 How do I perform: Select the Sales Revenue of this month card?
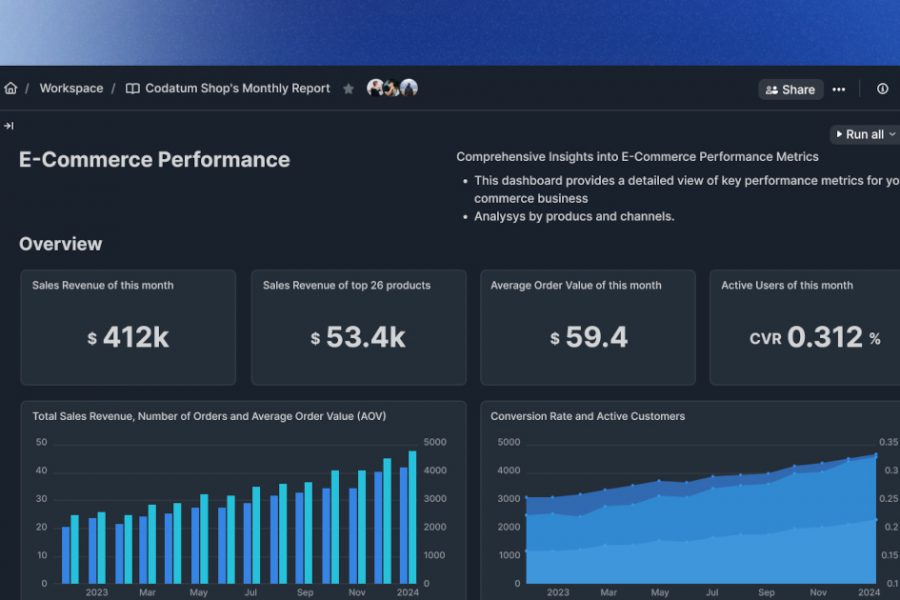point(128,327)
